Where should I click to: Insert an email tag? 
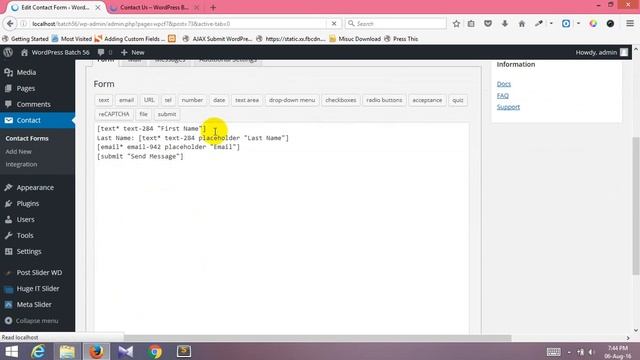126,100
